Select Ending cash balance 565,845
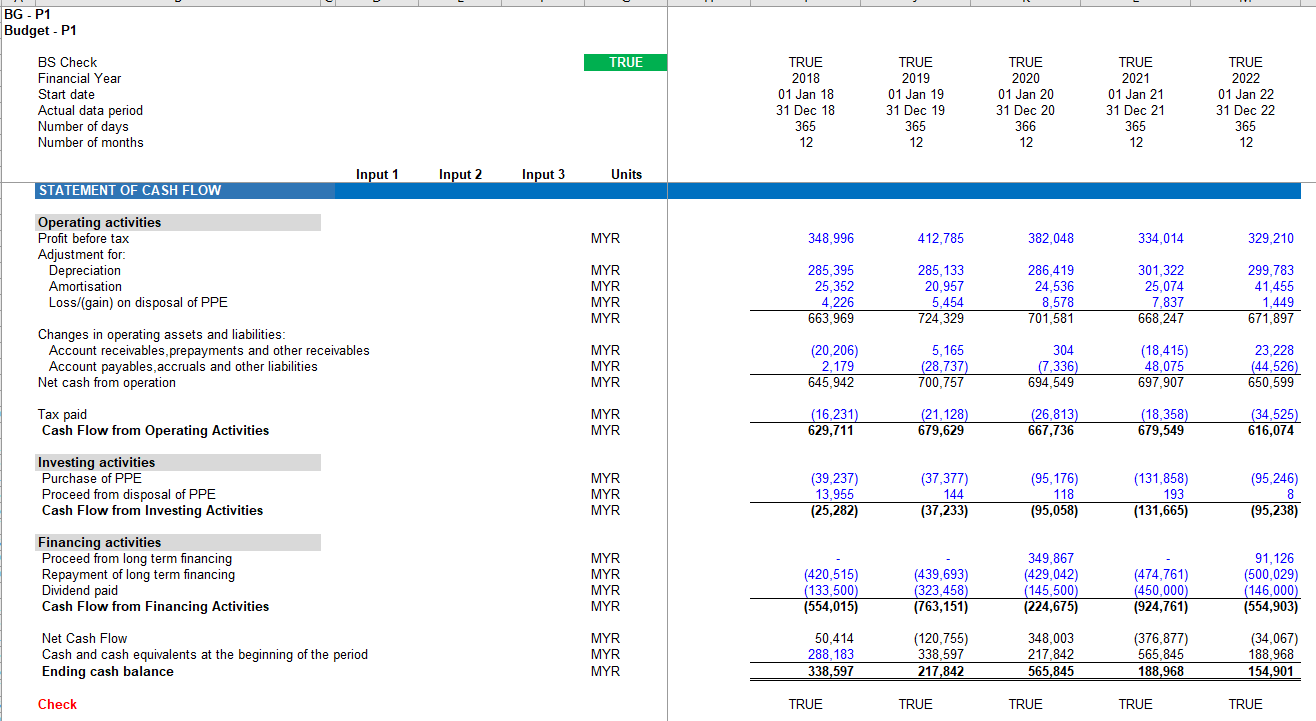 [1051, 671]
